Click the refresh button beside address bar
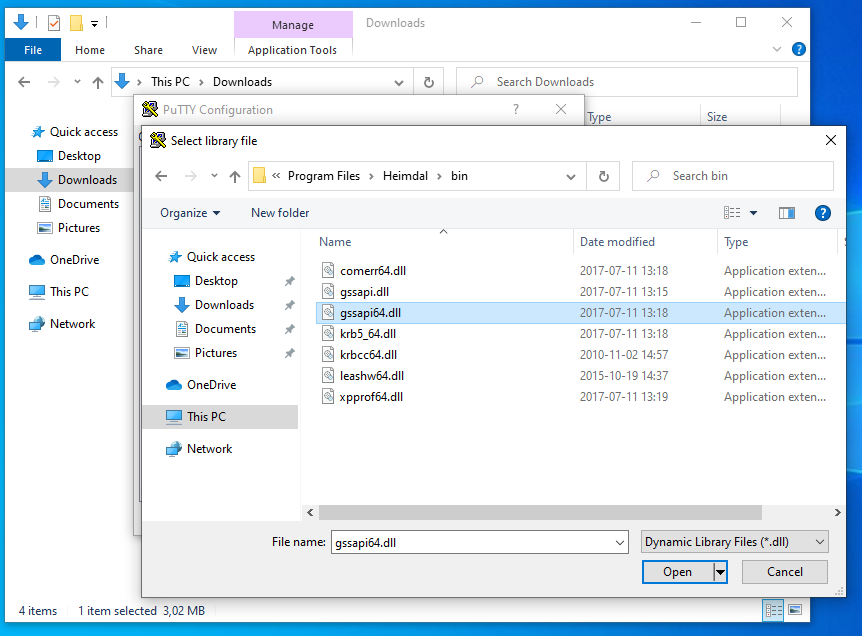The height and width of the screenshot is (636, 862). [603, 176]
